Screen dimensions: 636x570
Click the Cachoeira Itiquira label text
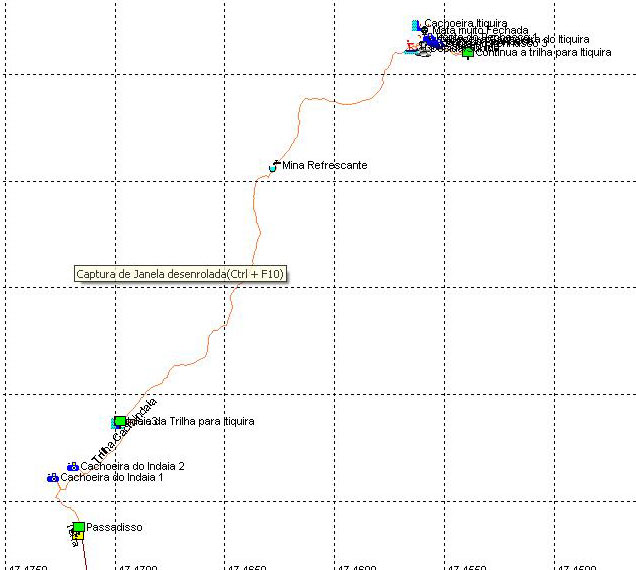[466, 23]
